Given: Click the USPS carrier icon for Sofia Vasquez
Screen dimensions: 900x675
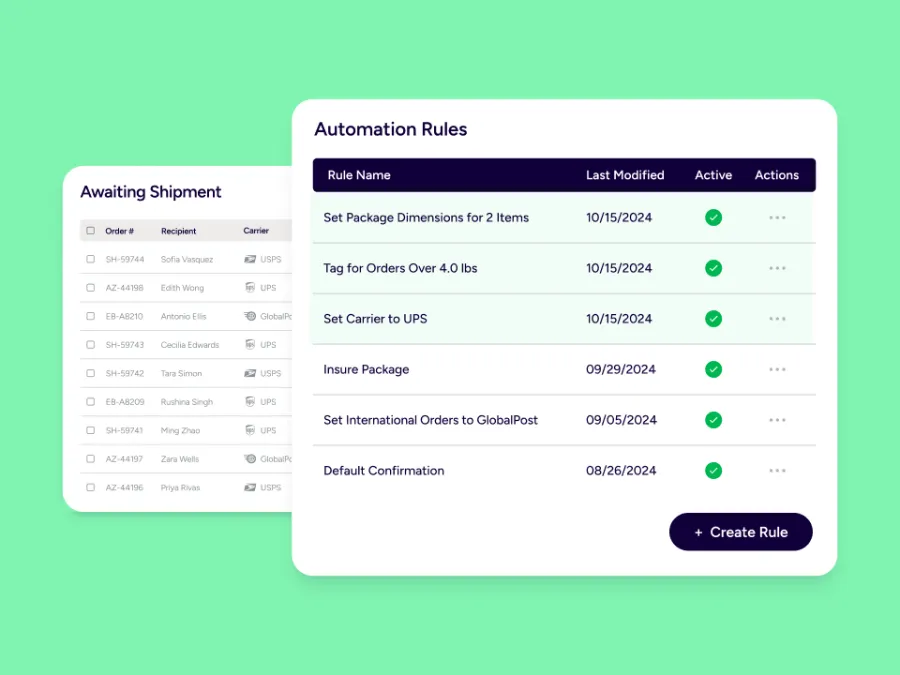Looking at the screenshot, I should point(250,259).
